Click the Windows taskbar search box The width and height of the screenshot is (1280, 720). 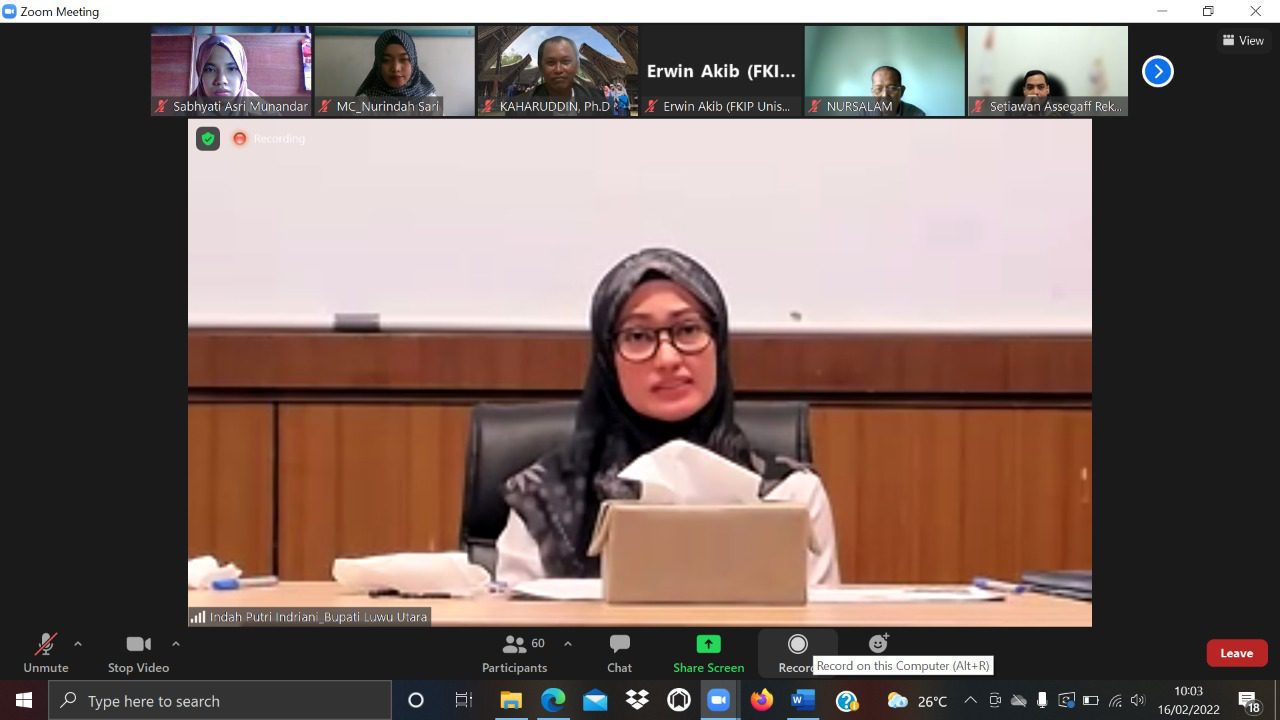click(x=220, y=700)
